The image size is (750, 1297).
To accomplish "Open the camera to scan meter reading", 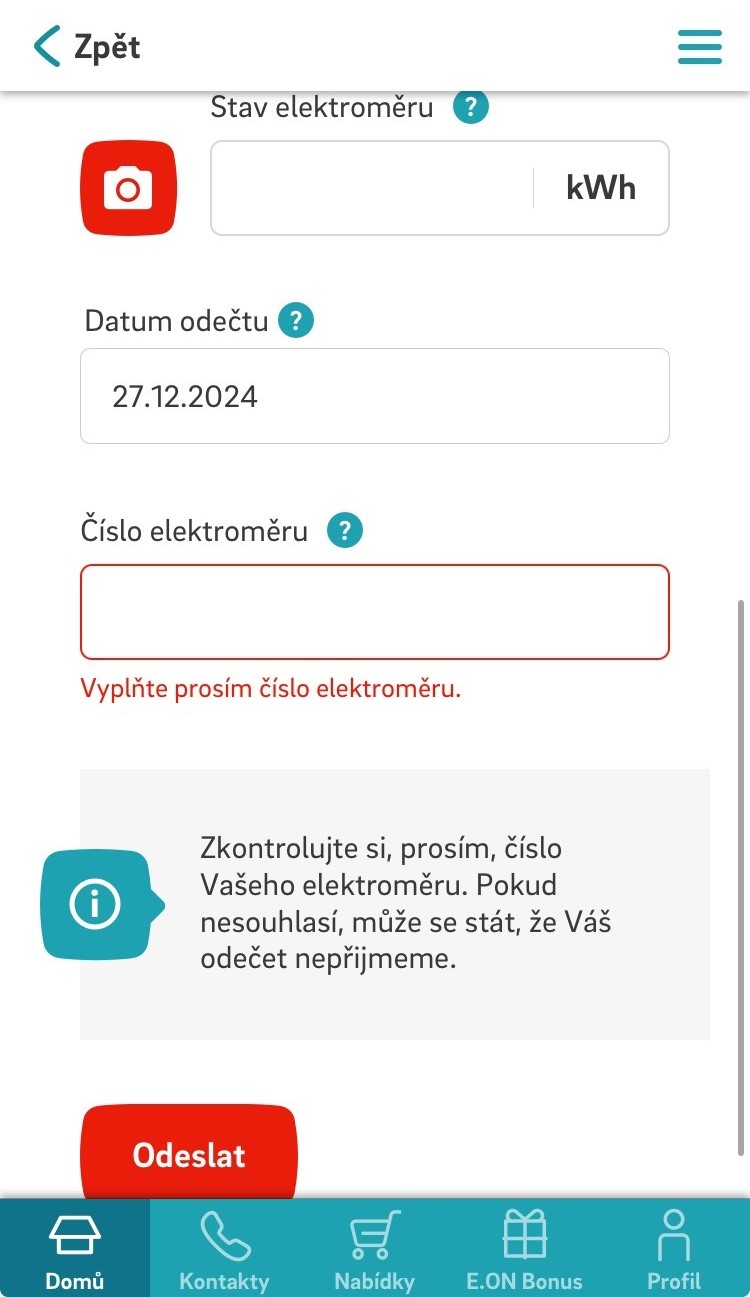I will click(128, 188).
